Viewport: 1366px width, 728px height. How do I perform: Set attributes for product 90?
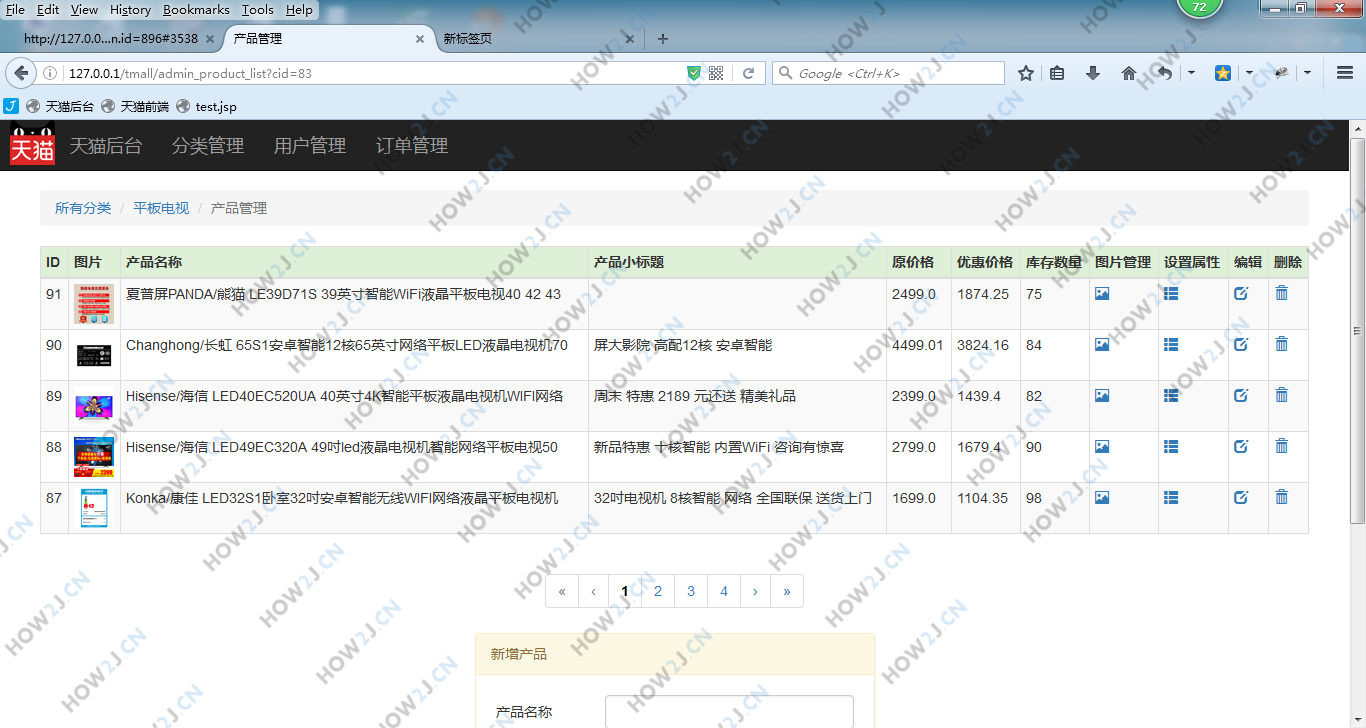1171,345
